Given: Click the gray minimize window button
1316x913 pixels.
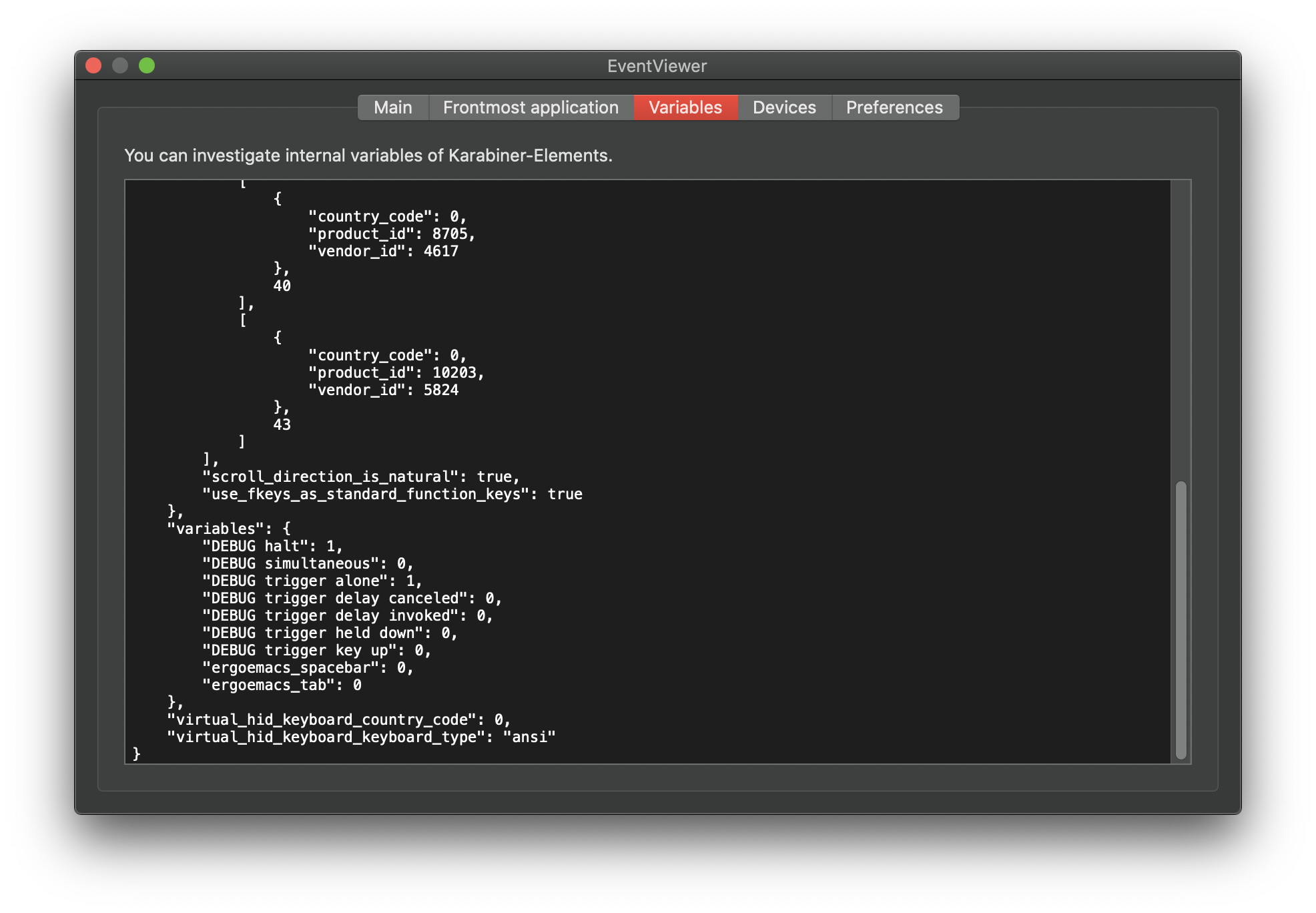Looking at the screenshot, I should click(120, 65).
